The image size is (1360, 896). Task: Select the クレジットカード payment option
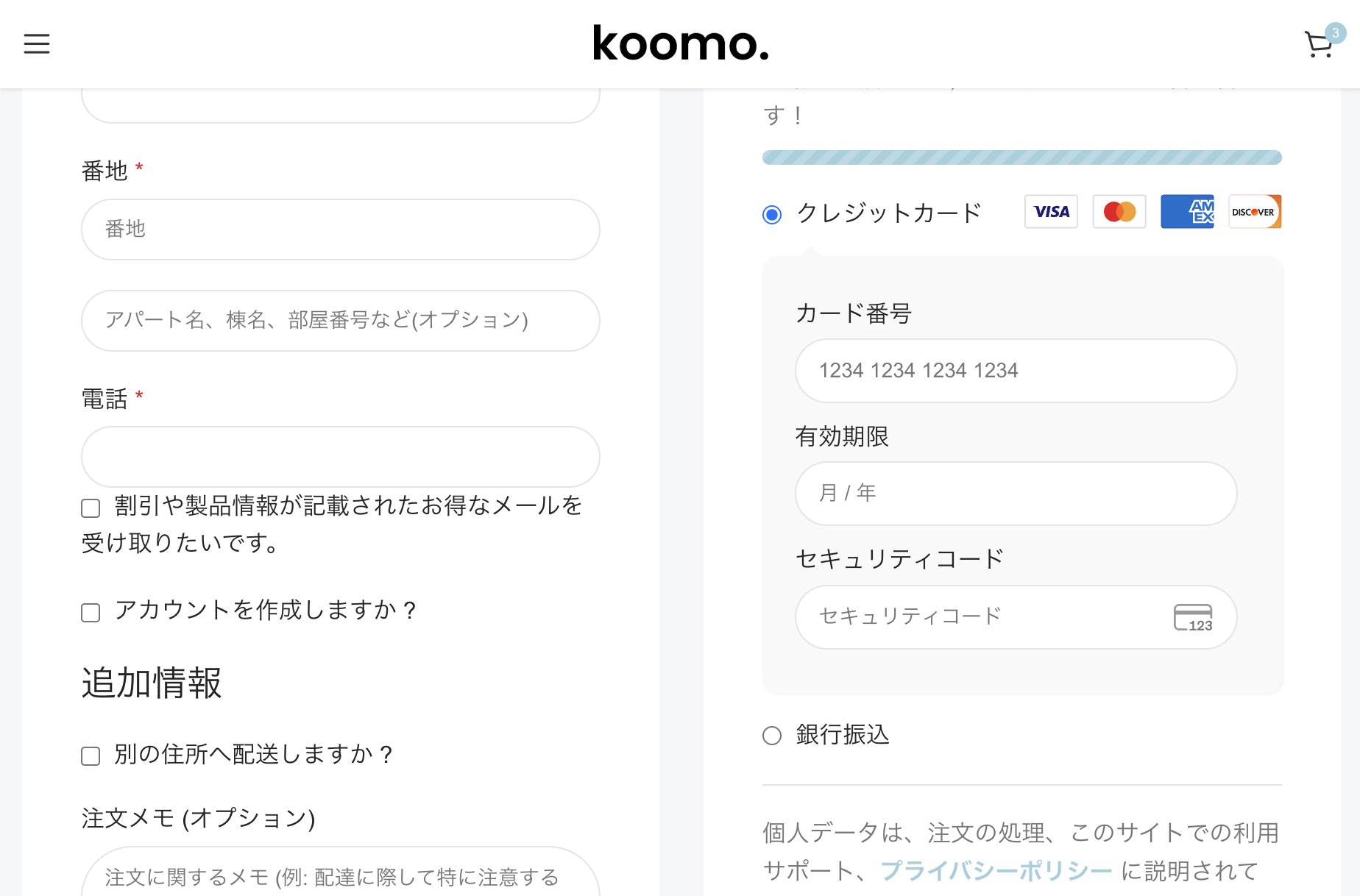tap(772, 215)
